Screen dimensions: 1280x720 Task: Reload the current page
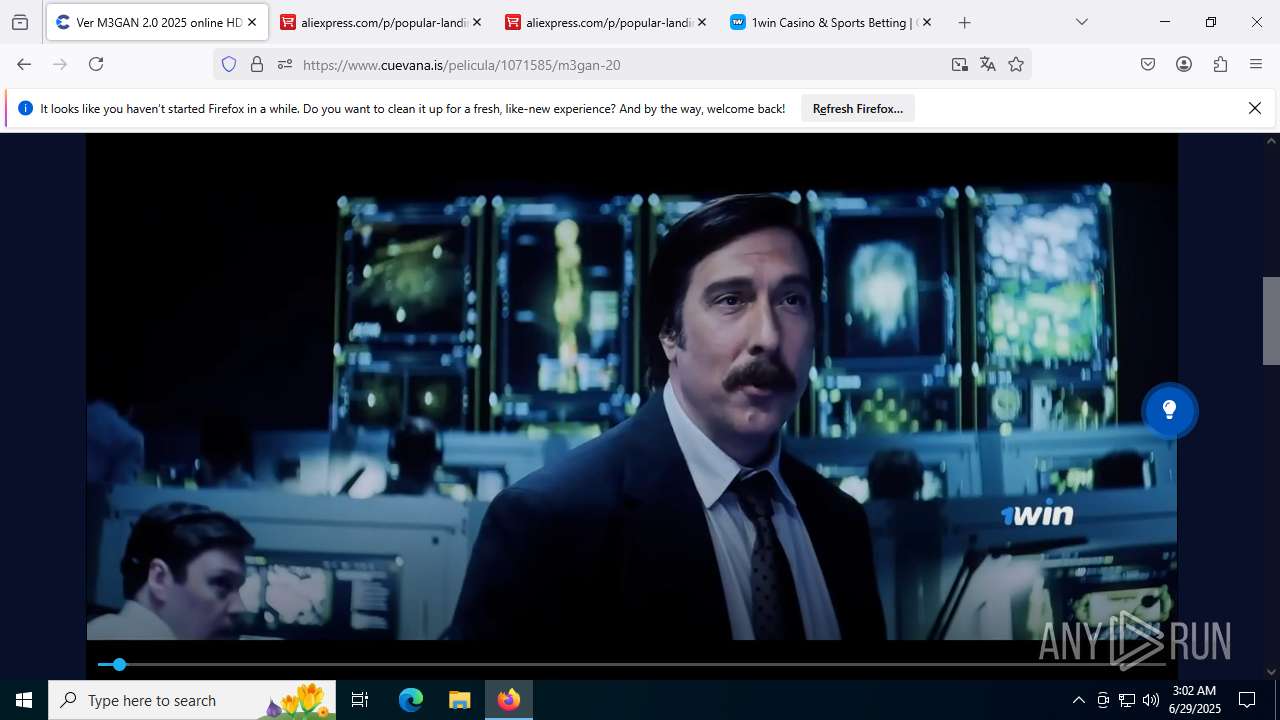coord(96,64)
